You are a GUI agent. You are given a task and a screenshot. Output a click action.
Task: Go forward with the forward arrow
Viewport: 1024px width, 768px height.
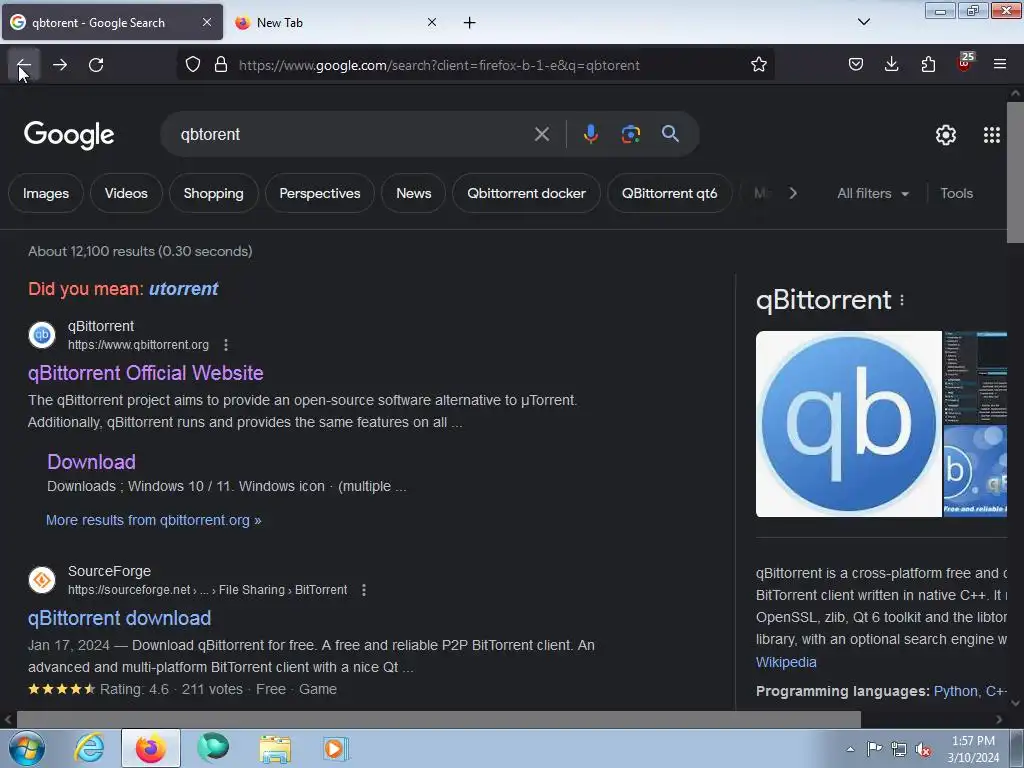[x=60, y=65]
